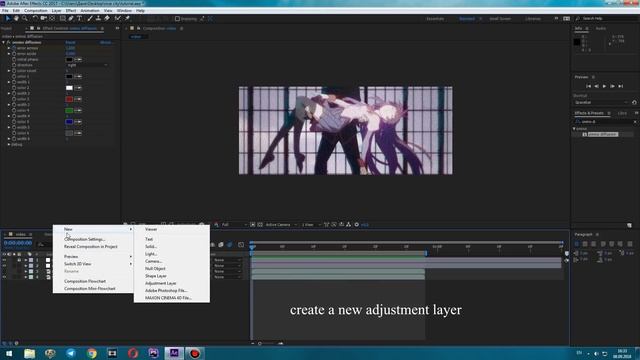The height and width of the screenshot is (360, 640).
Task: Click the red color 3 swatch
Action: tap(69, 99)
